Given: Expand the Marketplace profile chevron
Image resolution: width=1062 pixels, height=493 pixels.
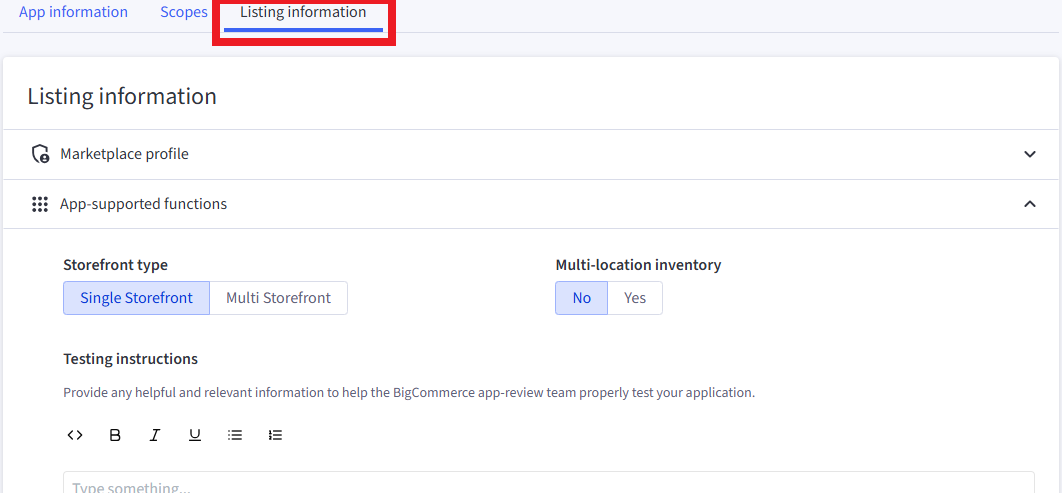Looking at the screenshot, I should [1030, 154].
